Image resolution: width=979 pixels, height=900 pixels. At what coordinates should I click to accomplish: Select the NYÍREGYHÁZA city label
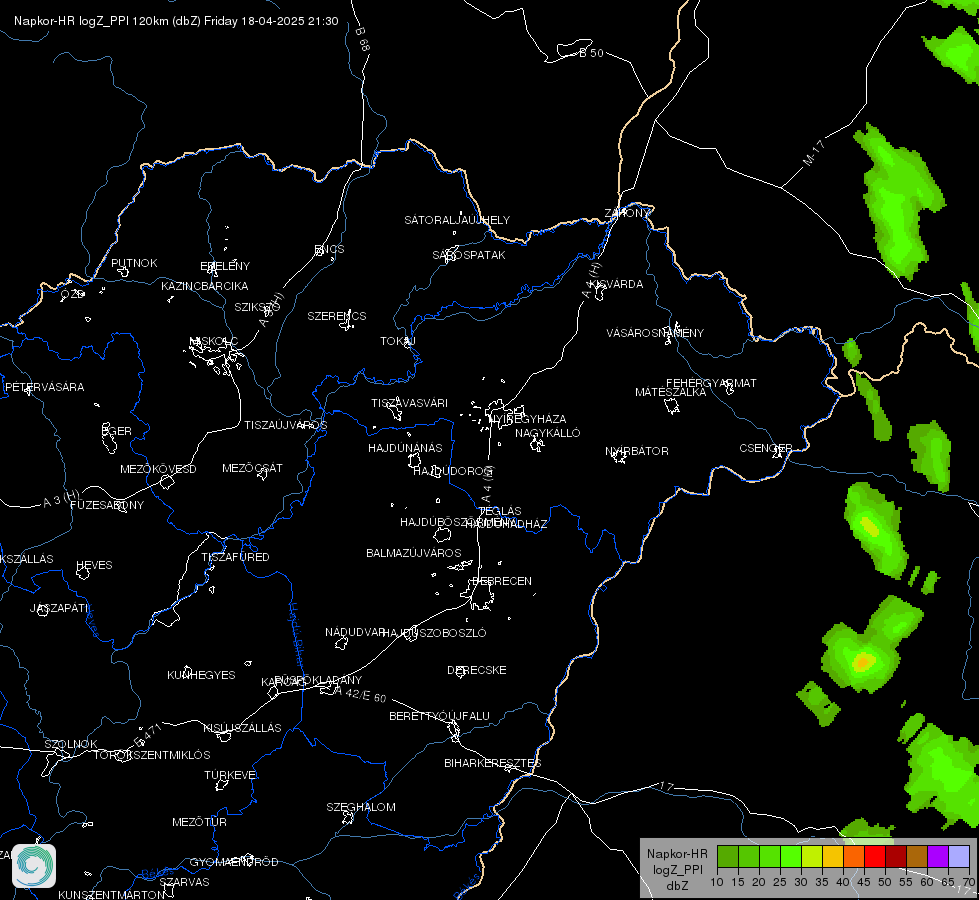point(528,419)
